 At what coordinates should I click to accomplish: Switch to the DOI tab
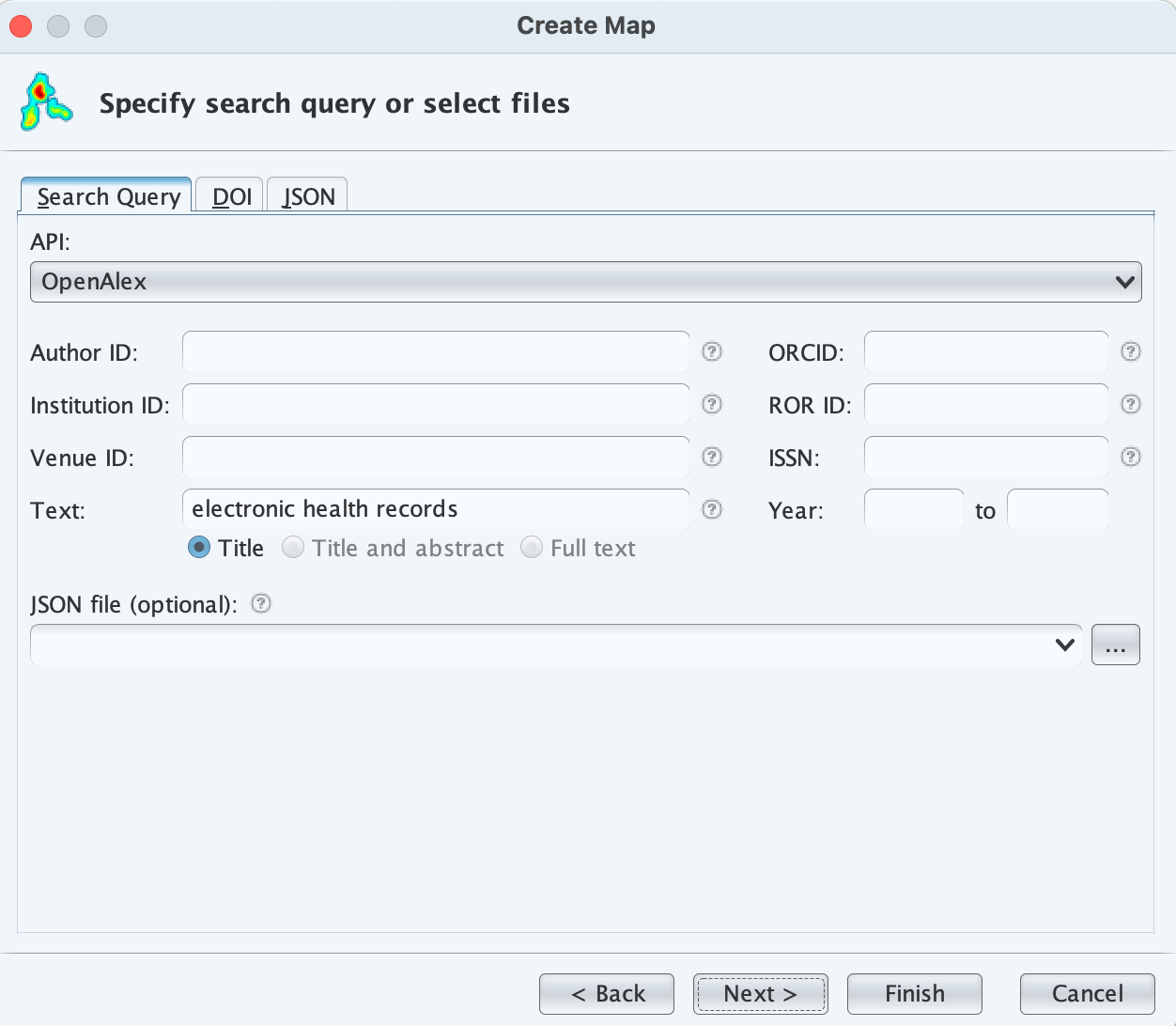tap(231, 196)
